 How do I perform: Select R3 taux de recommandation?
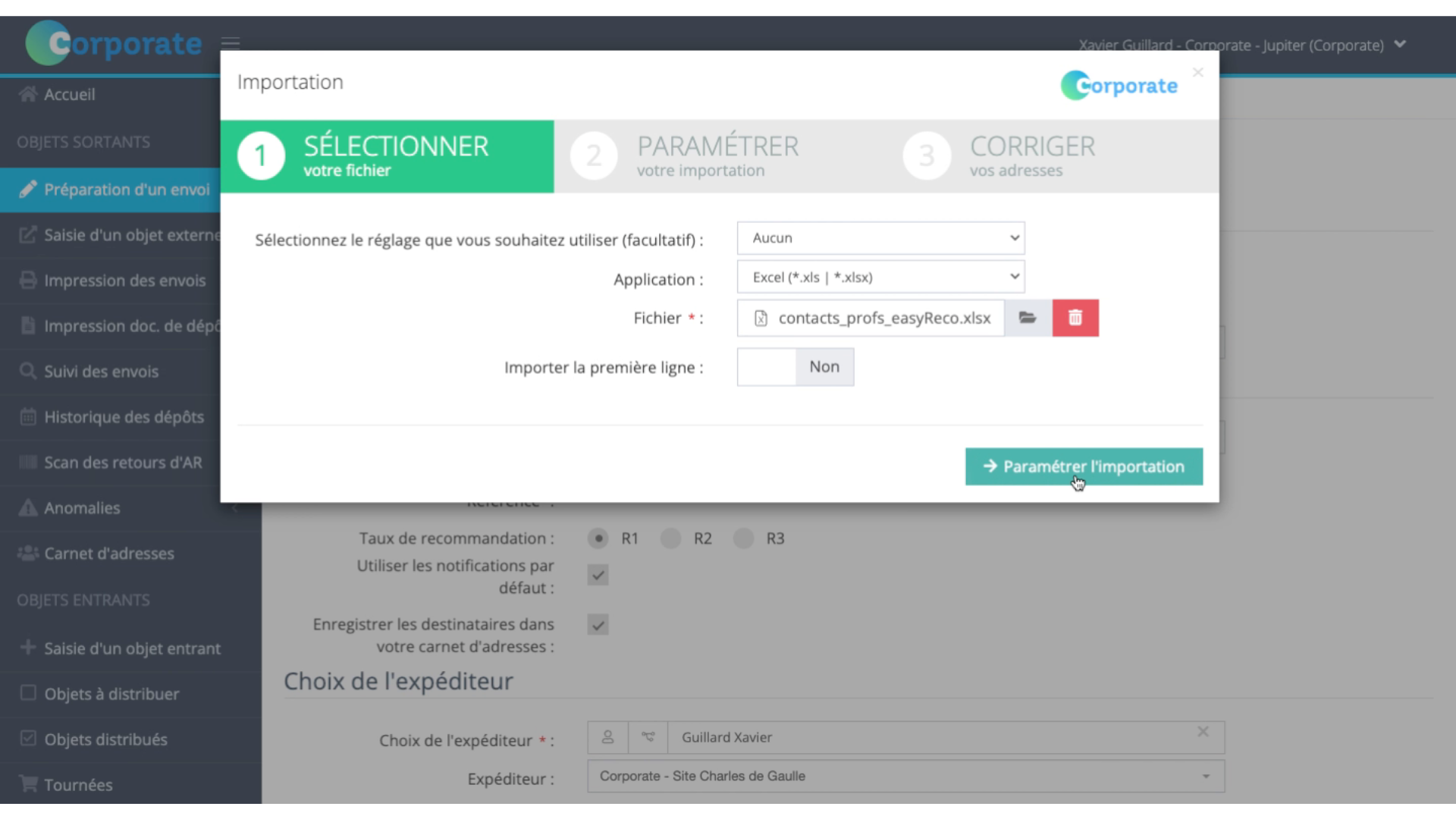click(x=743, y=538)
